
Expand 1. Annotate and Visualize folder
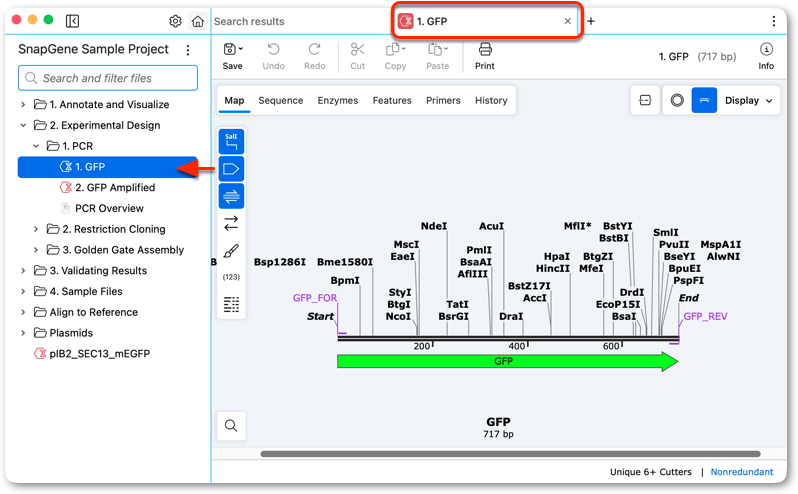click(23, 104)
